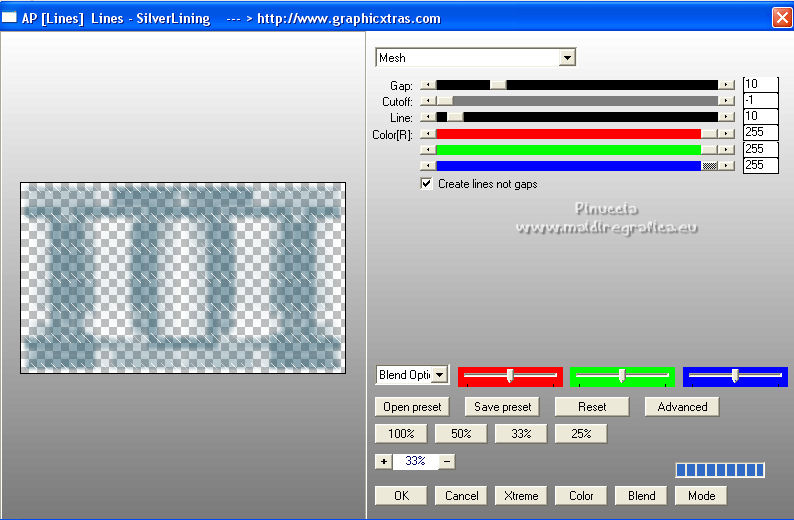Click the blue color slider thumb

point(709,166)
